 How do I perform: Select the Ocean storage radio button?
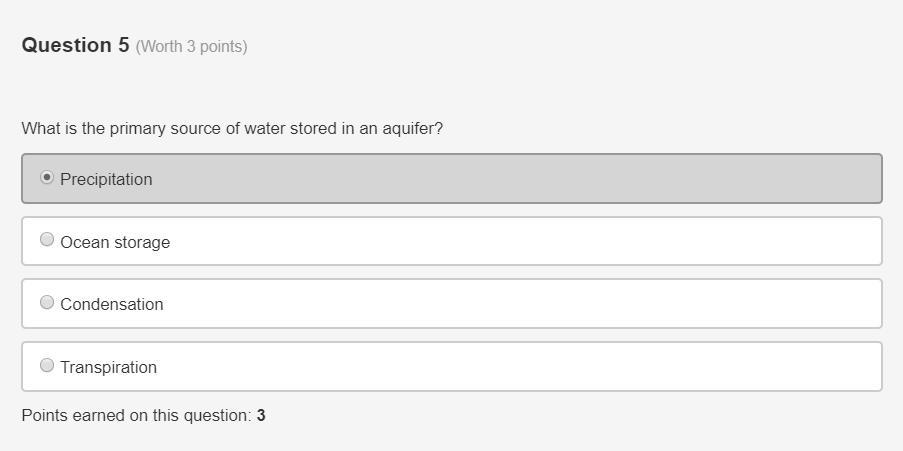click(x=47, y=240)
